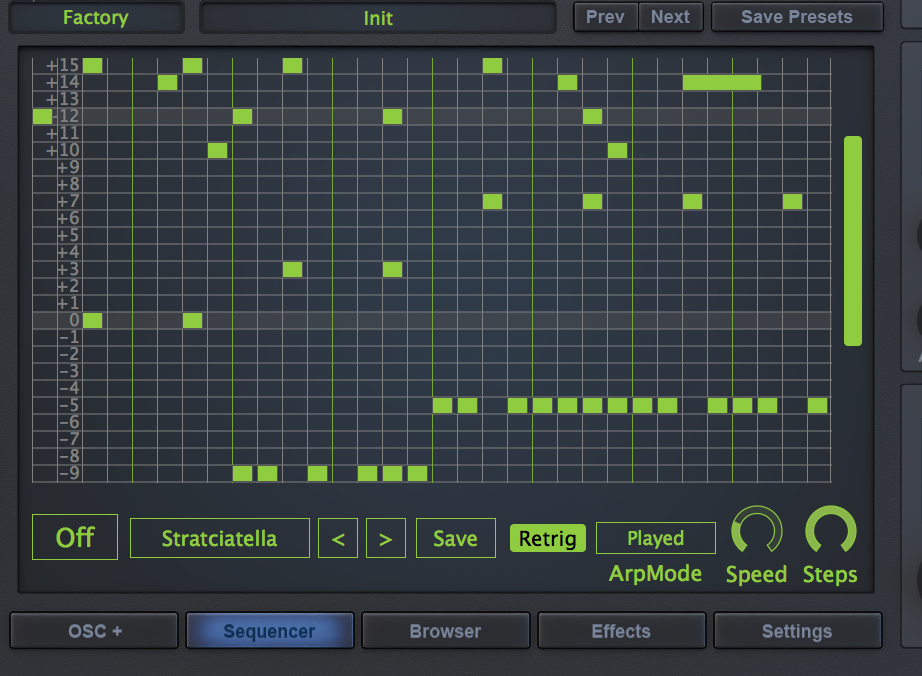Open the Init preset name dropdown
The image size is (922, 676).
378,18
